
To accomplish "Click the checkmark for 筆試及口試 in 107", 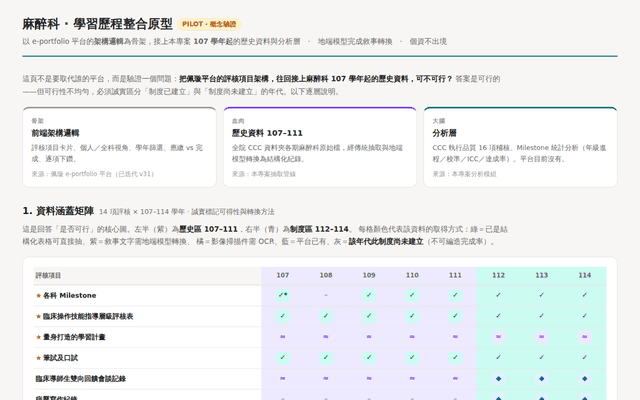I will pos(282,358).
